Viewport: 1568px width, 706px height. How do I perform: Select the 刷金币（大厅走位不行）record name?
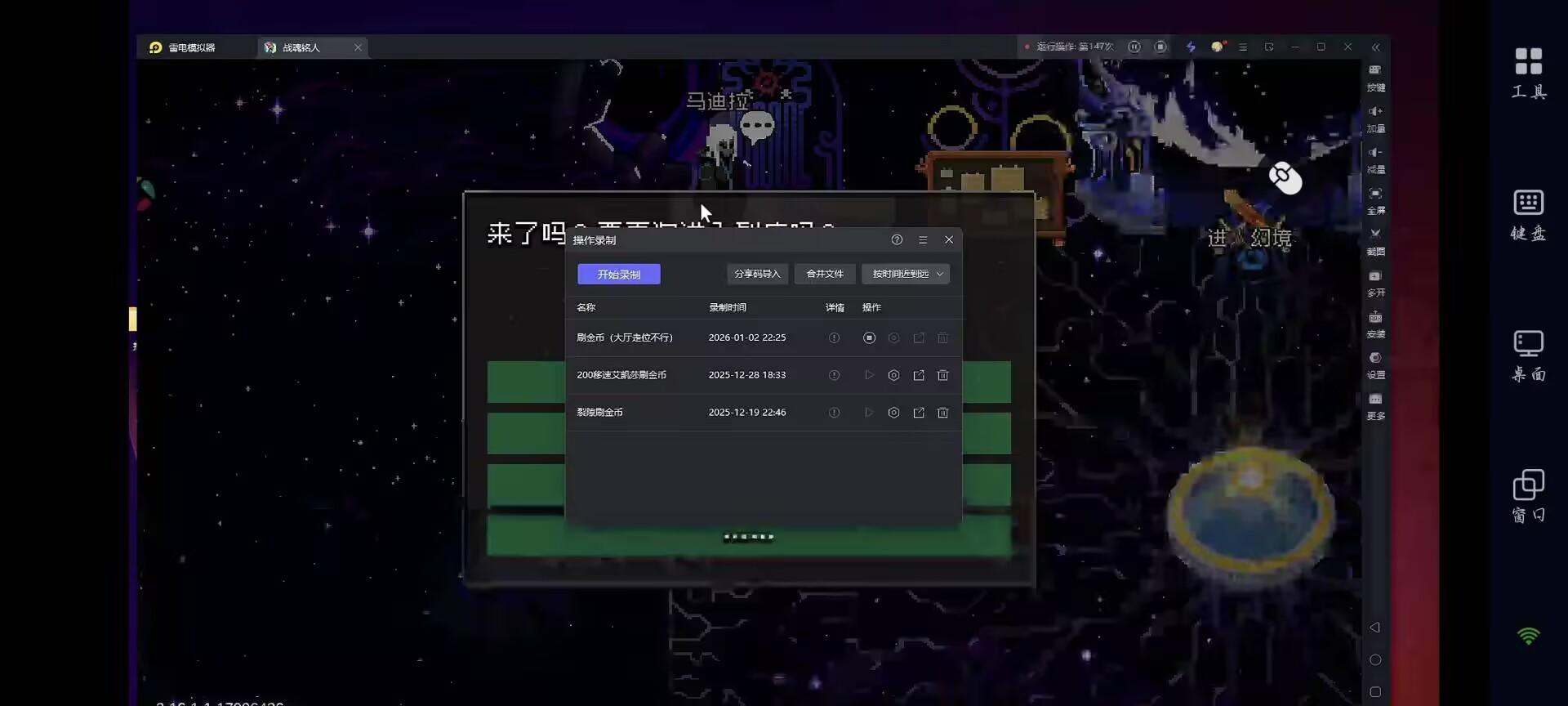[x=625, y=338]
